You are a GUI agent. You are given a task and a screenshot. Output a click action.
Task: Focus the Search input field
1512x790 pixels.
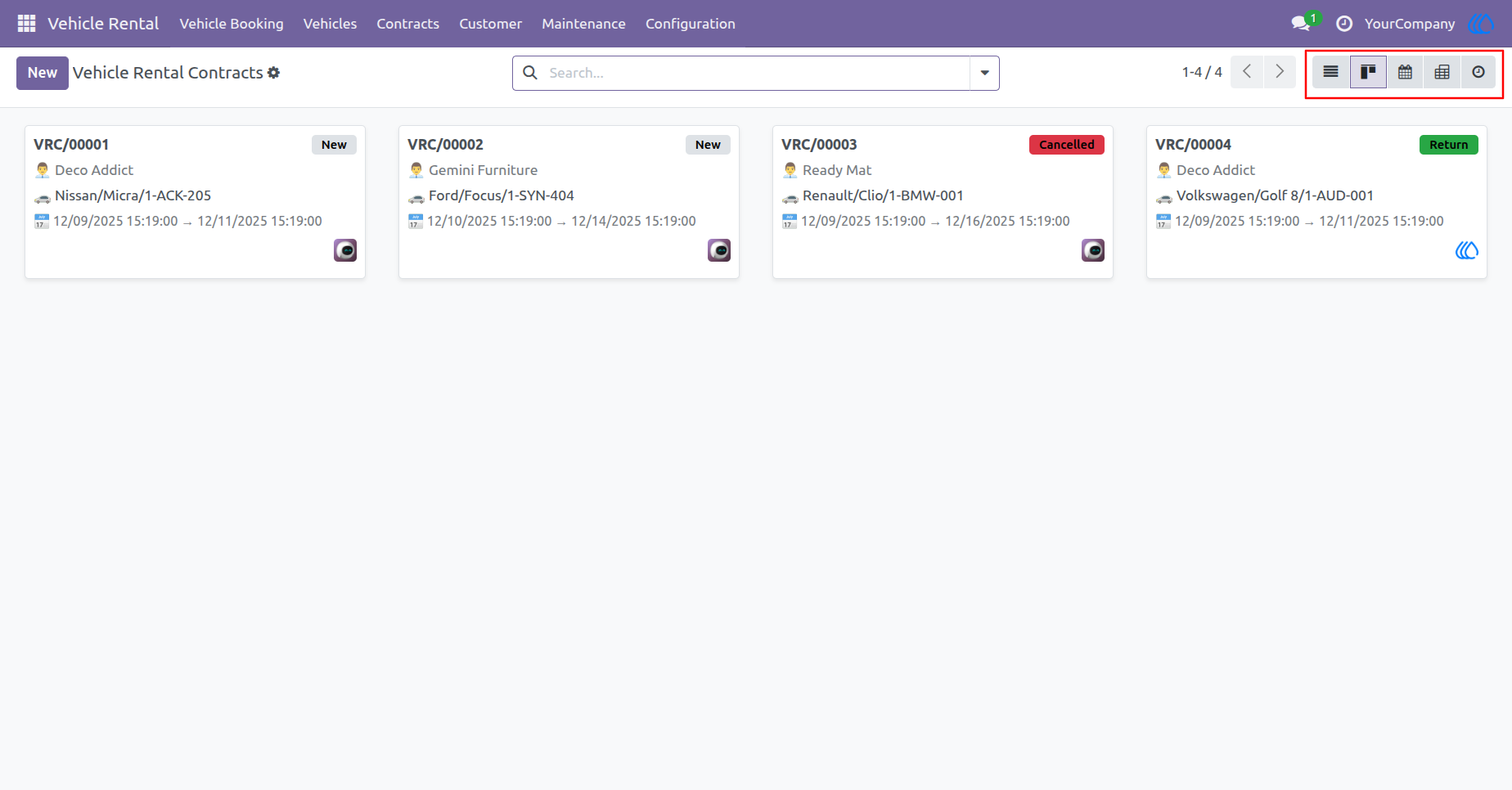click(x=757, y=73)
